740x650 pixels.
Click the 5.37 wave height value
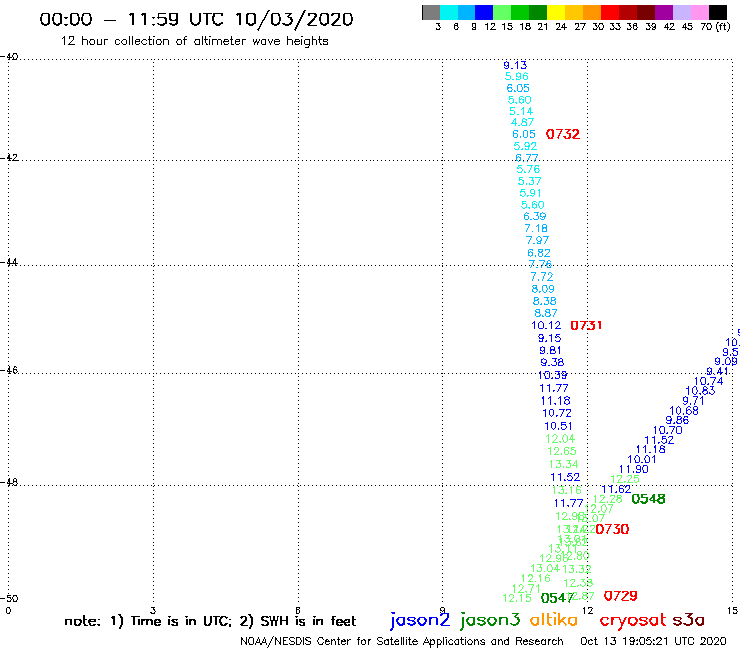[530, 181]
